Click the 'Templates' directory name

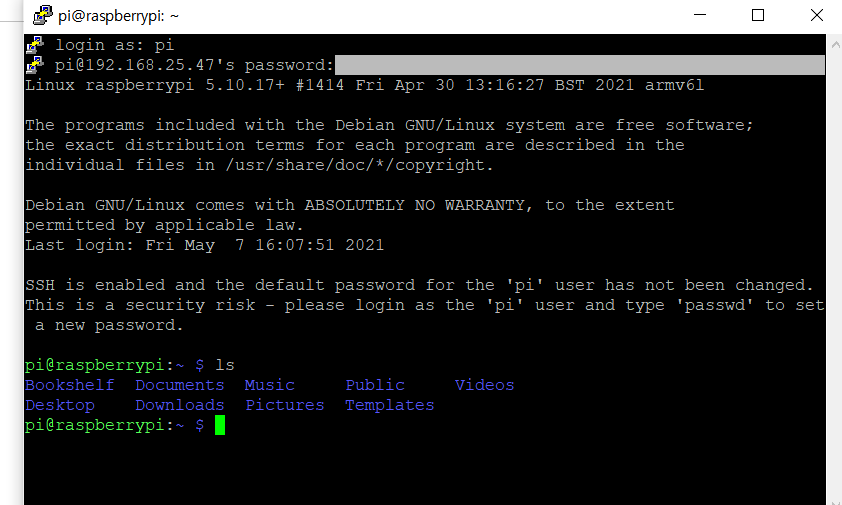click(390, 405)
